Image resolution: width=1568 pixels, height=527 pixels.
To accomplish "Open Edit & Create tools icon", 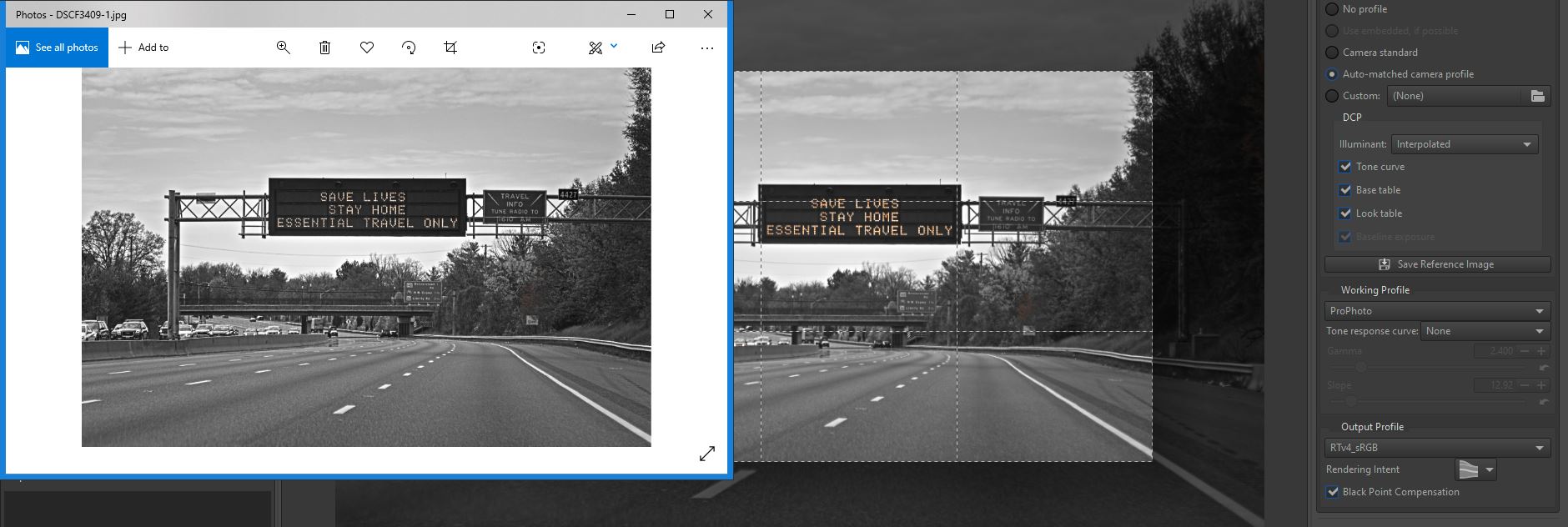I will tap(596, 48).
